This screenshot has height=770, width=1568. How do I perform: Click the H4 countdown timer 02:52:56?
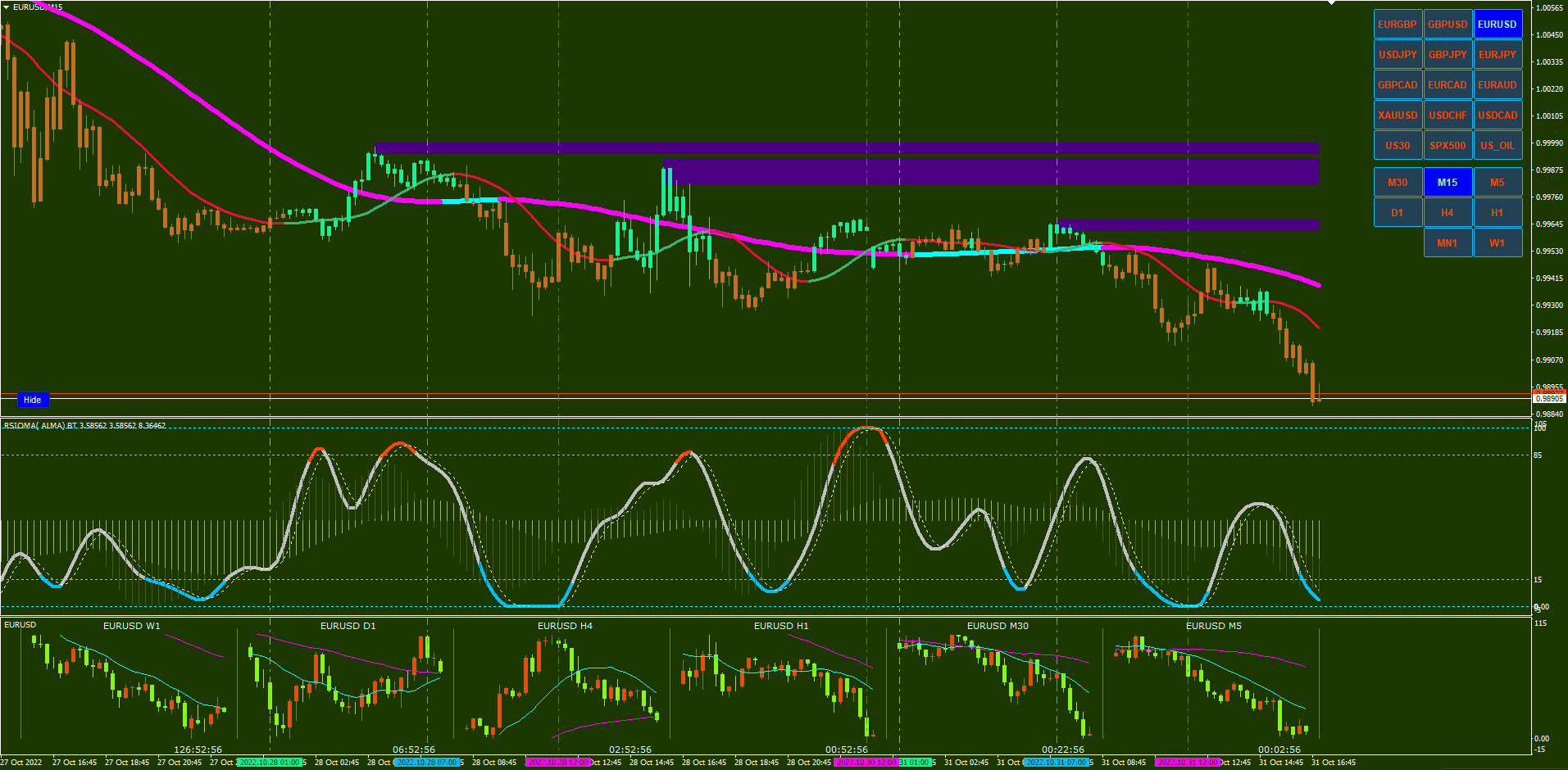click(630, 750)
